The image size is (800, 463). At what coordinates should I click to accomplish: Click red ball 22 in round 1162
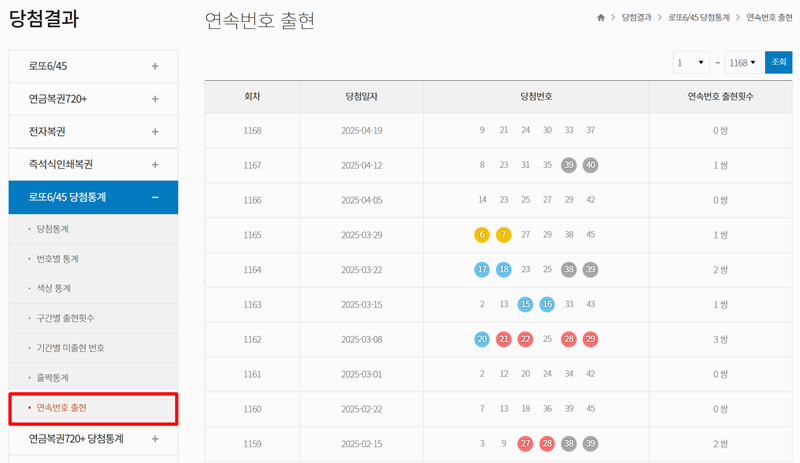coord(526,339)
